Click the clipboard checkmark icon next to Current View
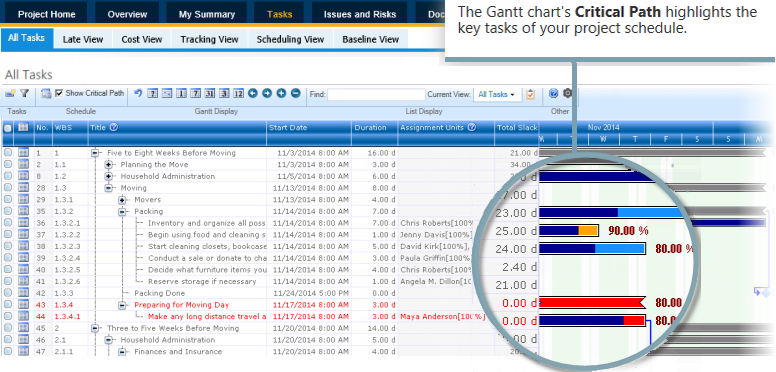This screenshot has width=776, height=372. point(531,94)
